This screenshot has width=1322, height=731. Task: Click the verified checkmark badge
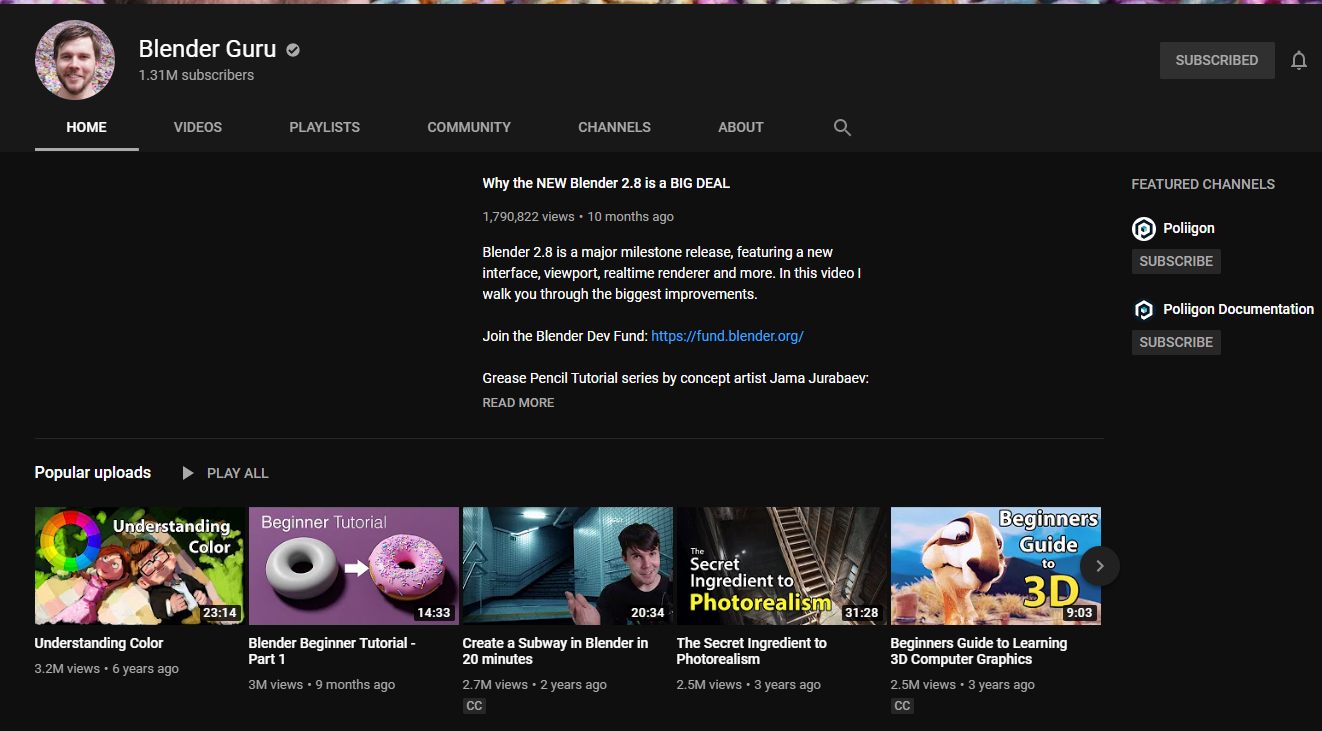coord(293,49)
